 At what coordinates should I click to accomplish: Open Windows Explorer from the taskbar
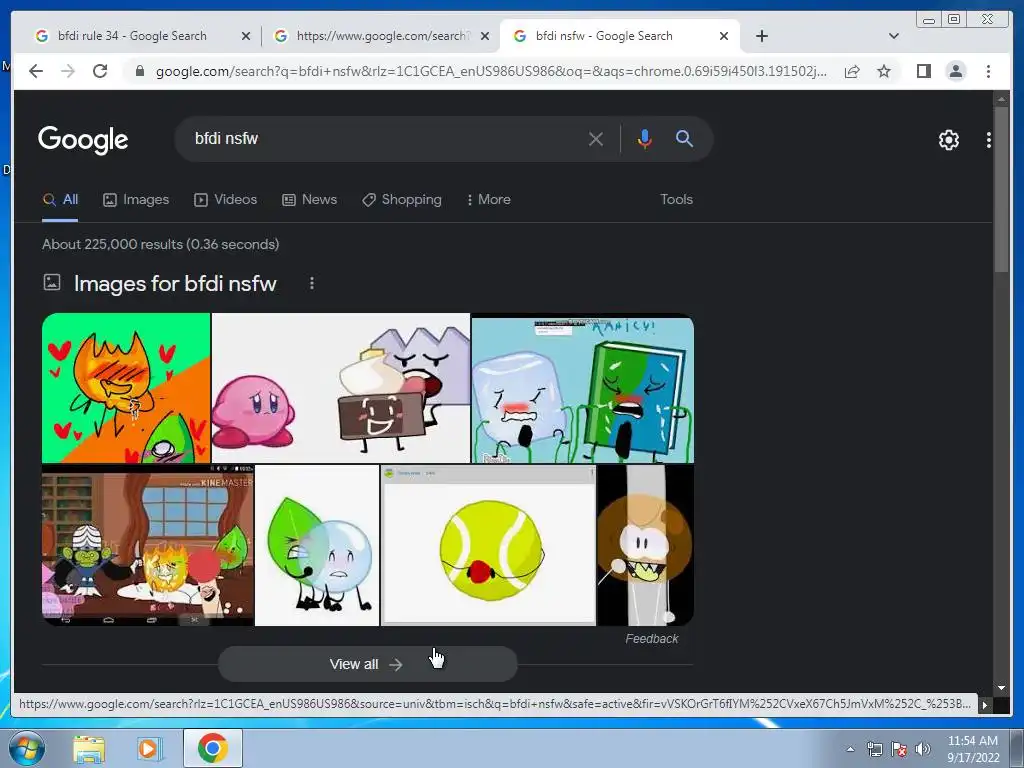pos(89,749)
